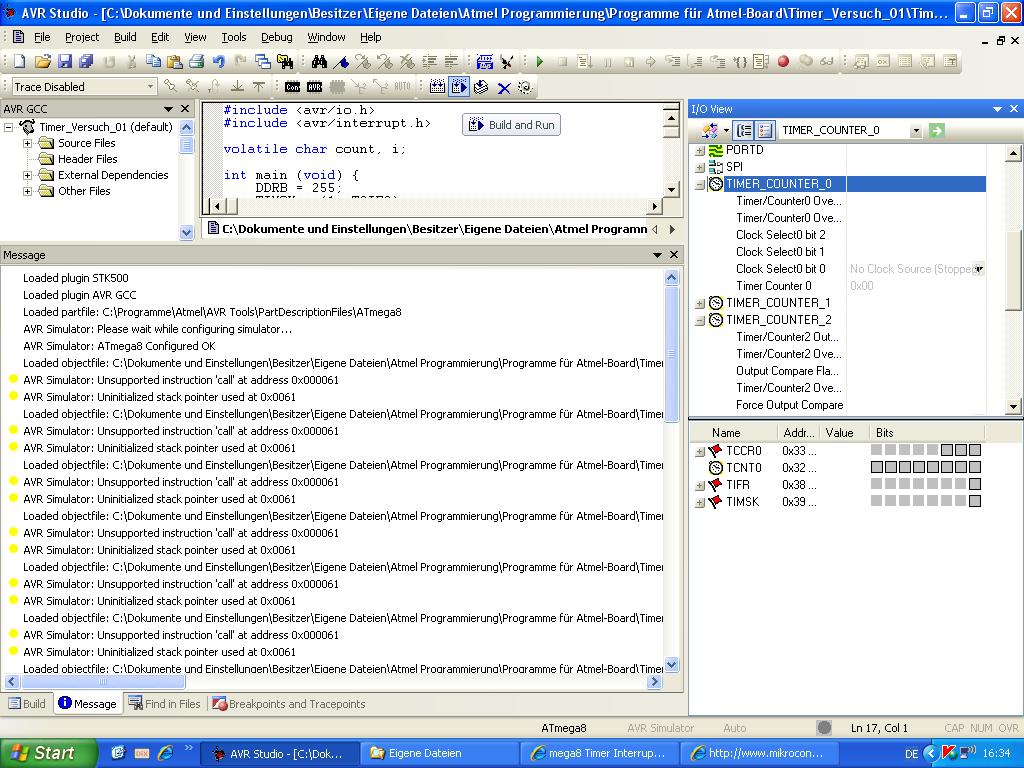This screenshot has height=768, width=1024.
Task: Switch to Eigene Dateien taskbar window
Action: 439,753
